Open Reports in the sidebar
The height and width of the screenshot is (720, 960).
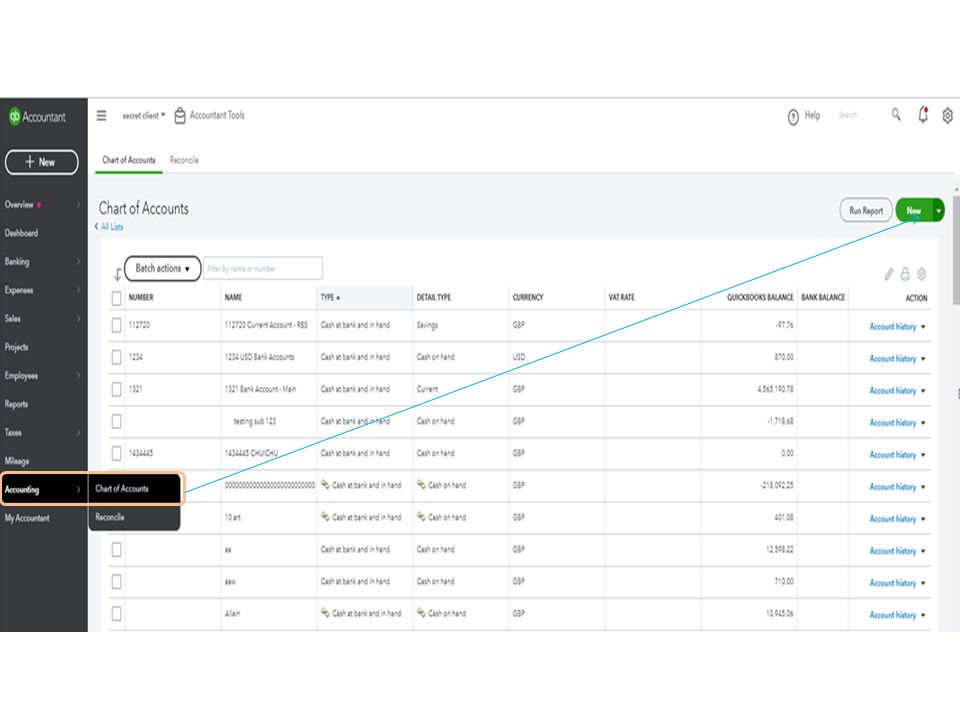[17, 404]
